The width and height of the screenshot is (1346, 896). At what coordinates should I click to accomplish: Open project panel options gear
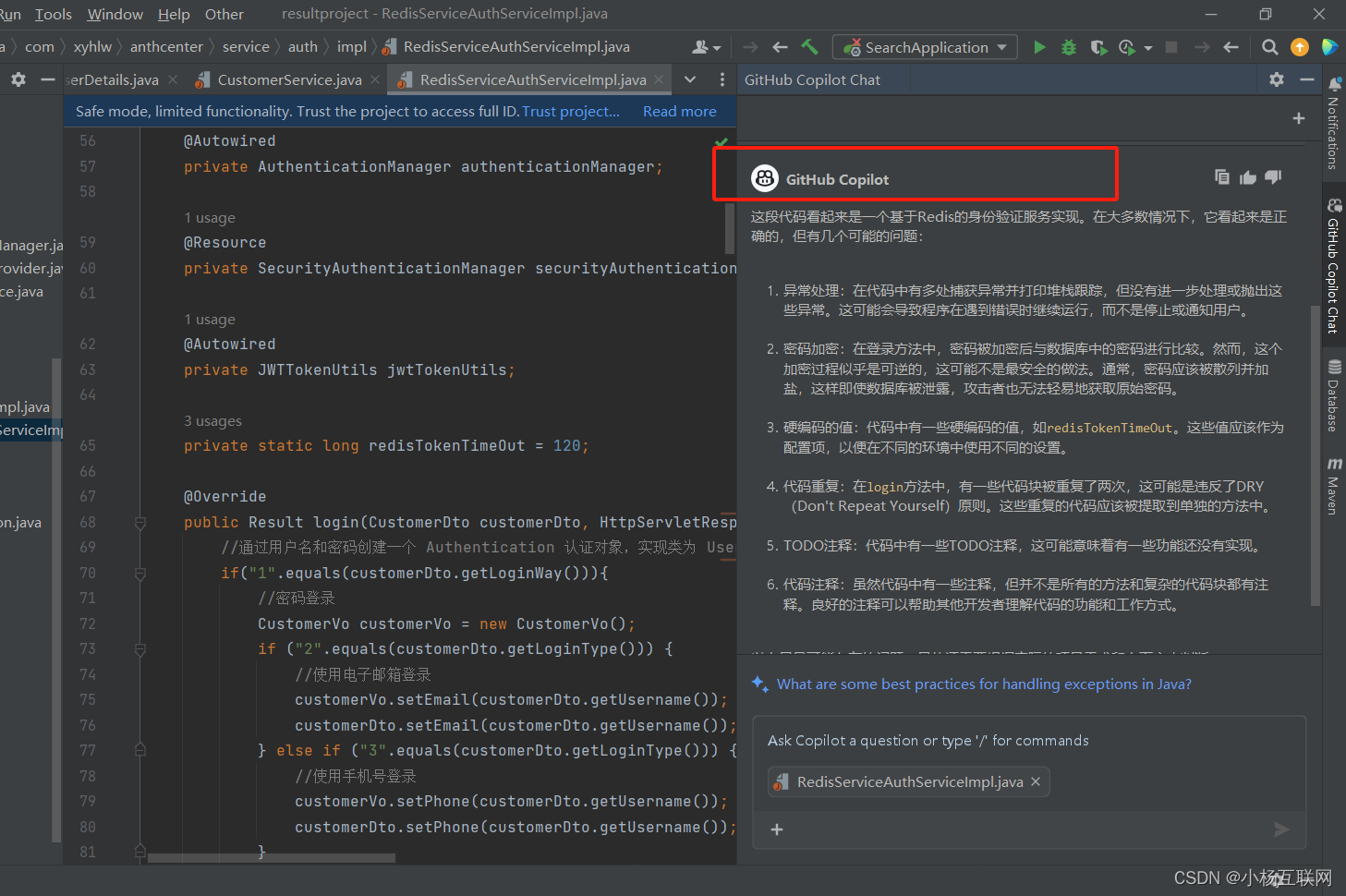[x=18, y=80]
